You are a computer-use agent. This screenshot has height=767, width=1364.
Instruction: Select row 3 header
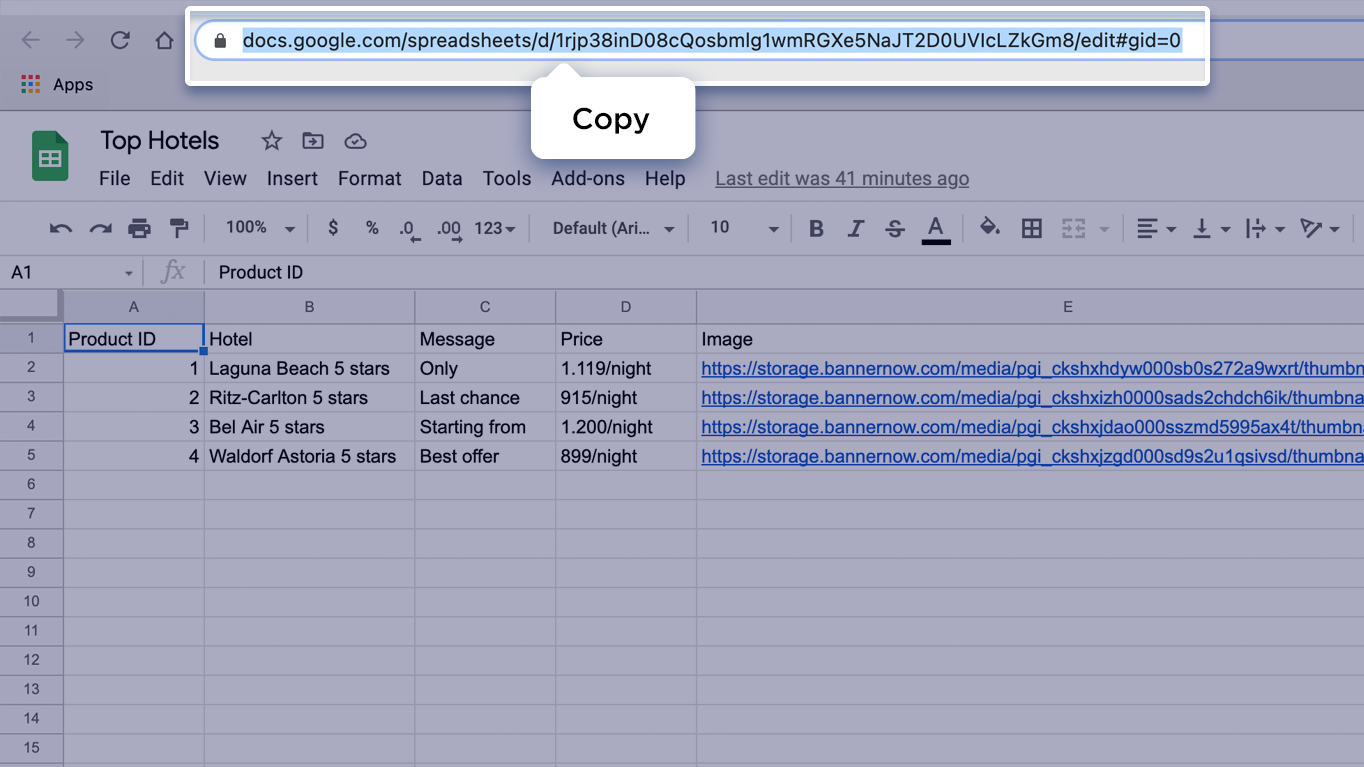pyautogui.click(x=31, y=397)
